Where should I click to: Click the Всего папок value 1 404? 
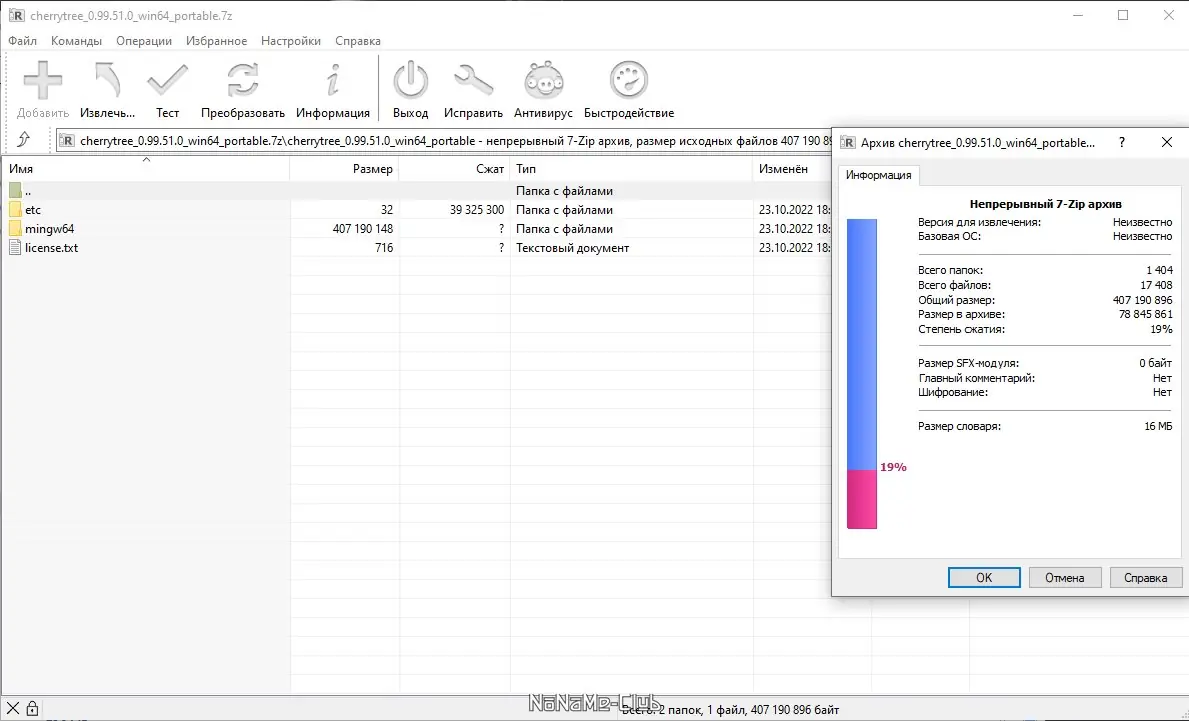pyautogui.click(x=1159, y=270)
